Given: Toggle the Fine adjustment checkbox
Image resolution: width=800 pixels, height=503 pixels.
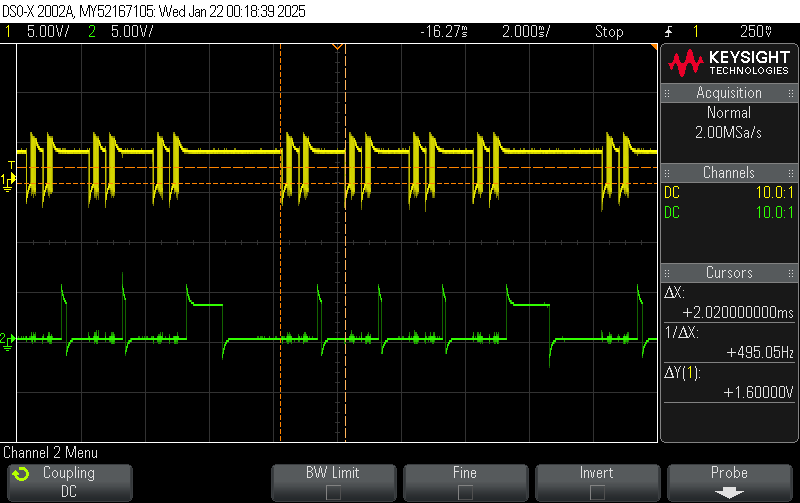Looking at the screenshot, I should point(465,492).
